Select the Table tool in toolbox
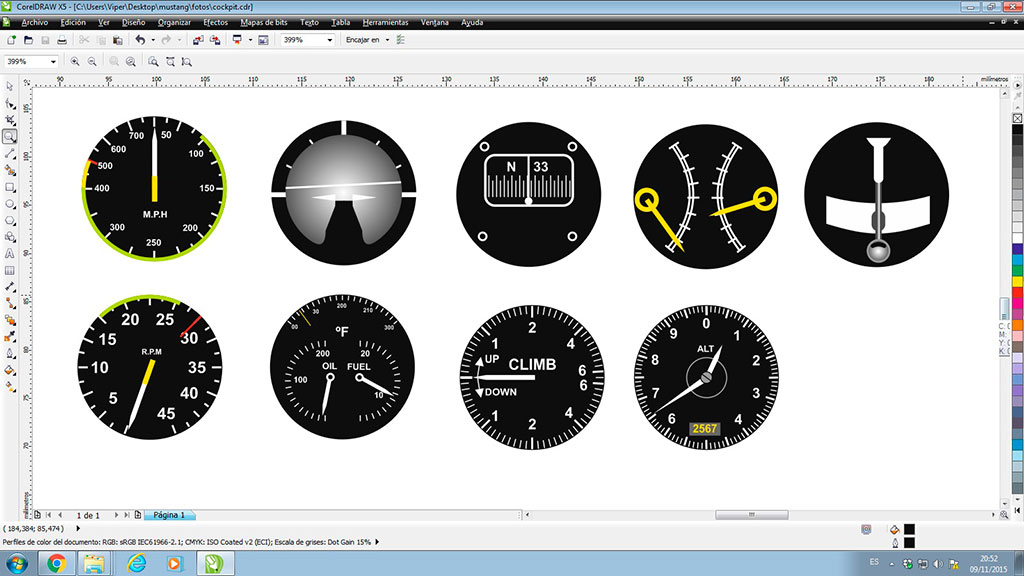The image size is (1024, 576). click(x=9, y=270)
